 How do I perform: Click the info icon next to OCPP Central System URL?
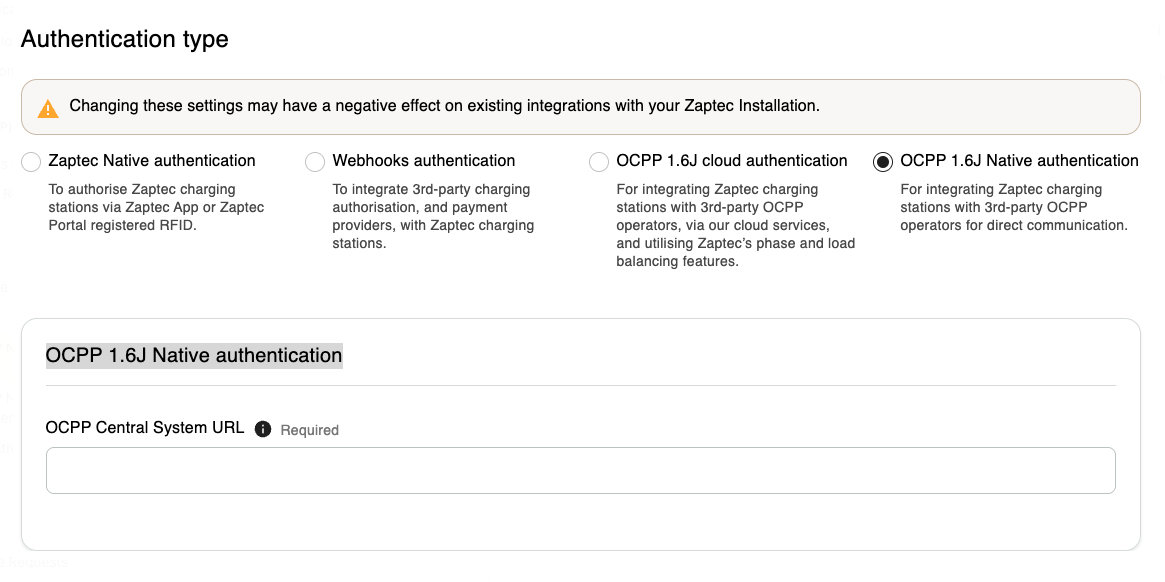coord(262,428)
